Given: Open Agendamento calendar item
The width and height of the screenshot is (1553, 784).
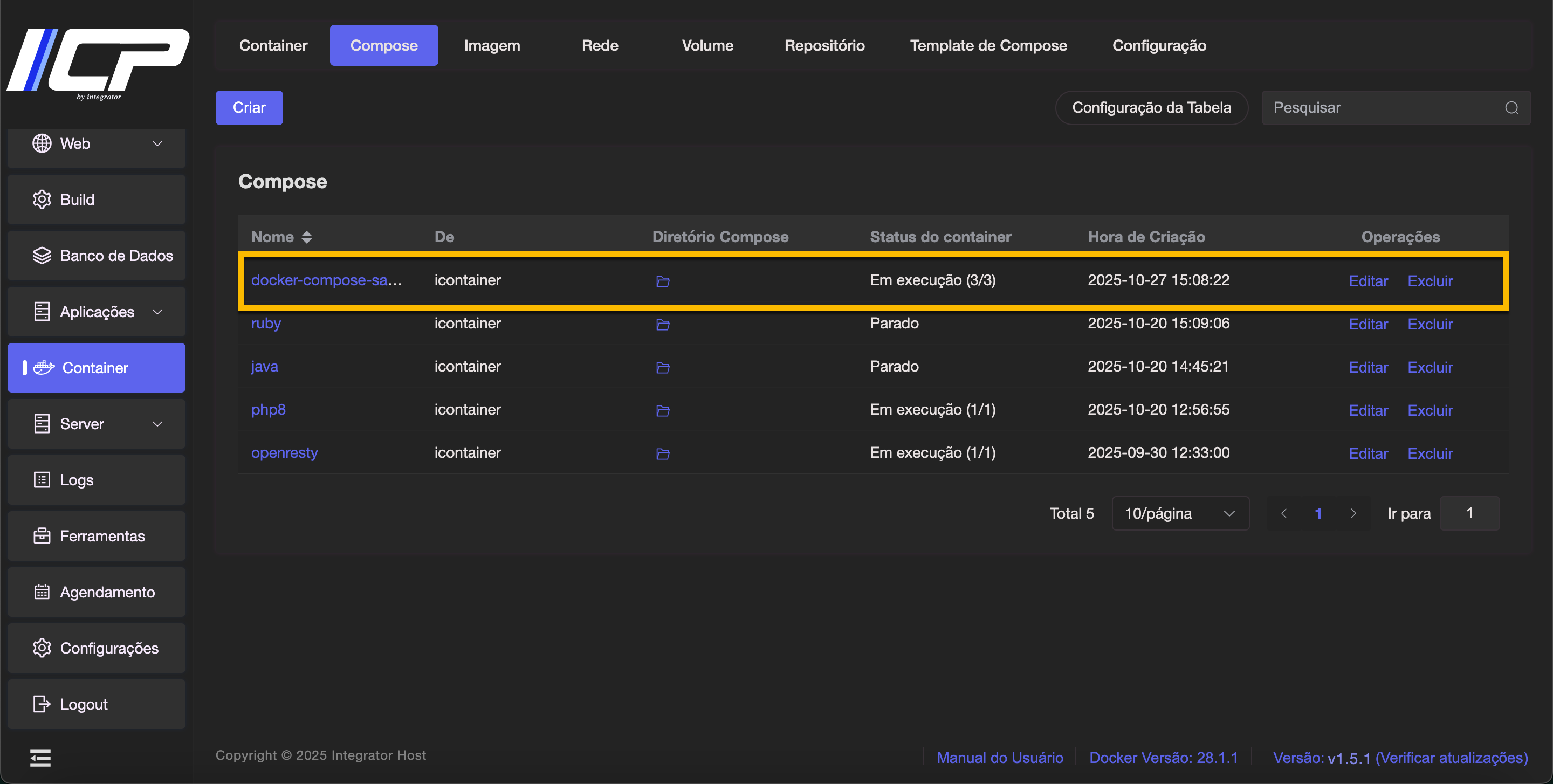Looking at the screenshot, I should coord(97,592).
